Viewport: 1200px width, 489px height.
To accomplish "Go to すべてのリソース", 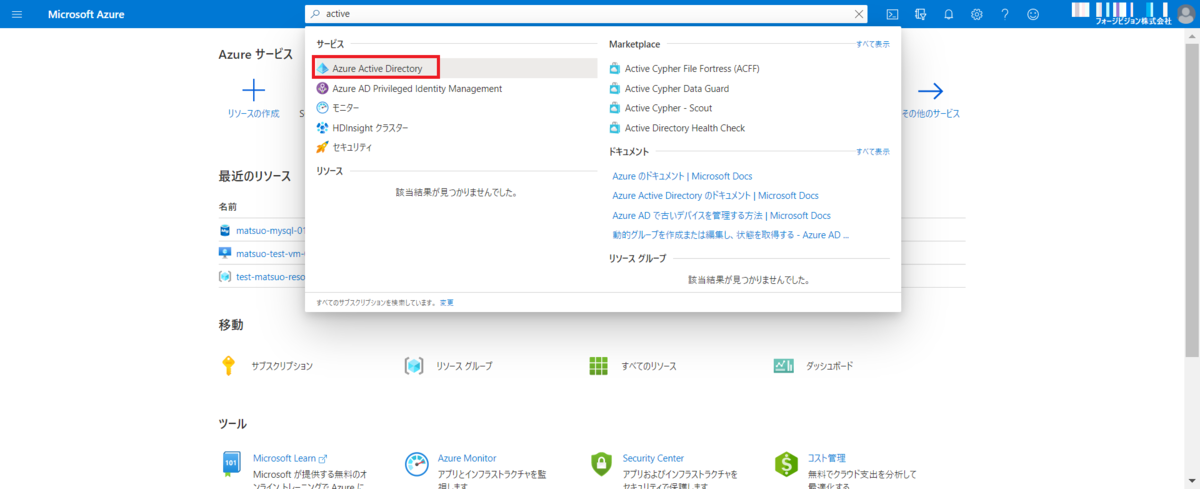I will 648,366.
